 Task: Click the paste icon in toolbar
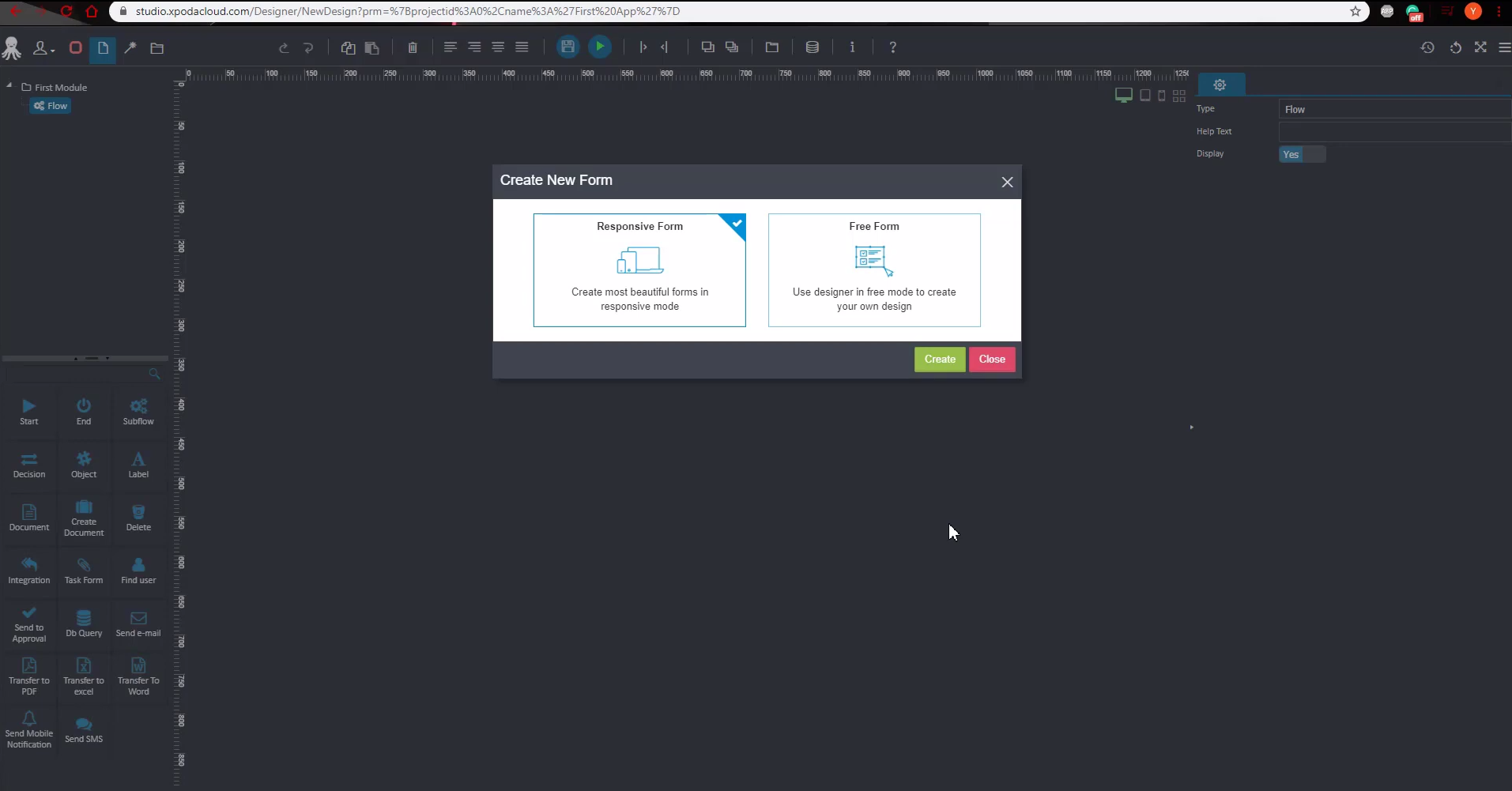(x=371, y=48)
